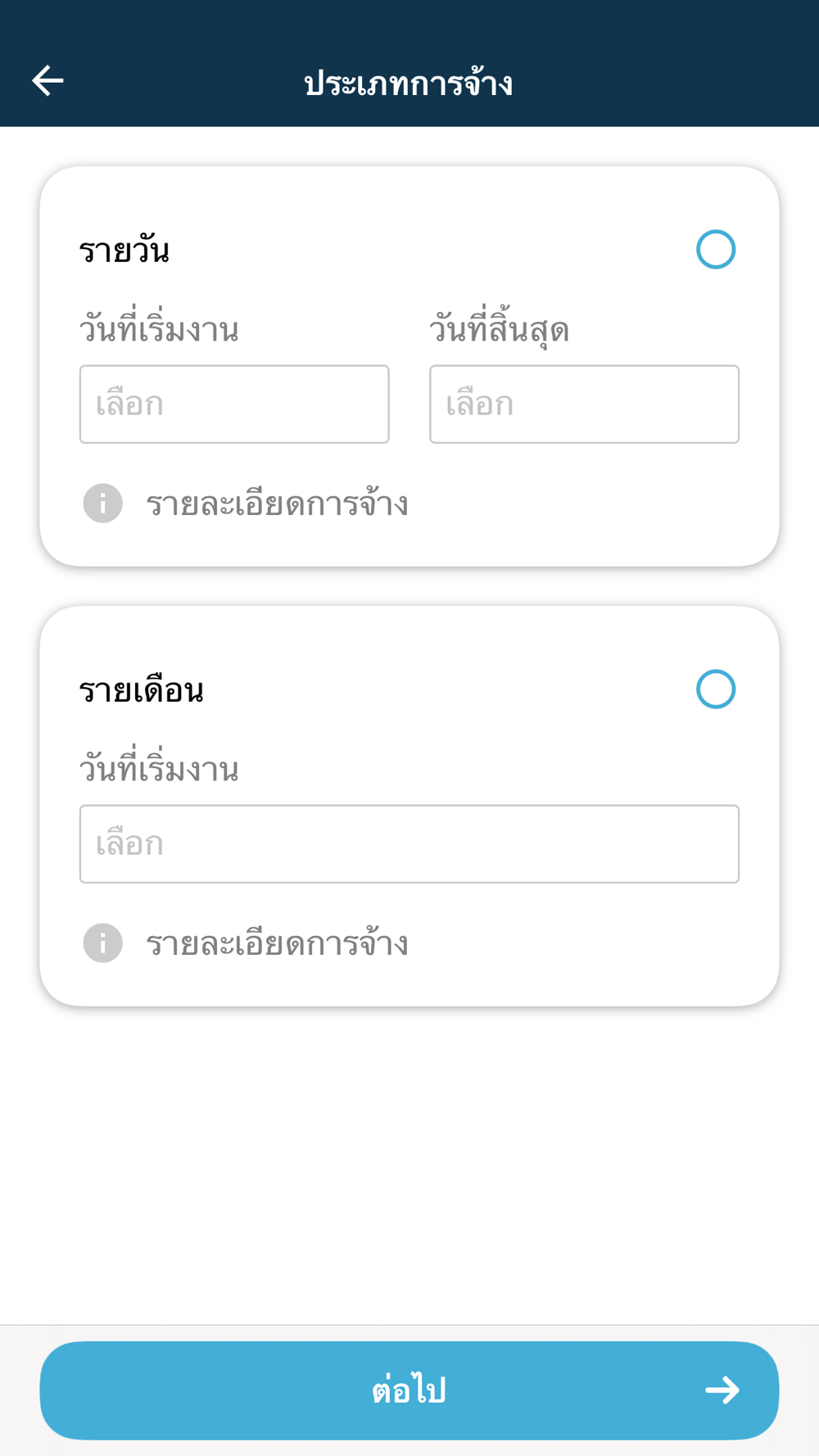
Task: Select the รายวัน radio button
Action: (716, 250)
